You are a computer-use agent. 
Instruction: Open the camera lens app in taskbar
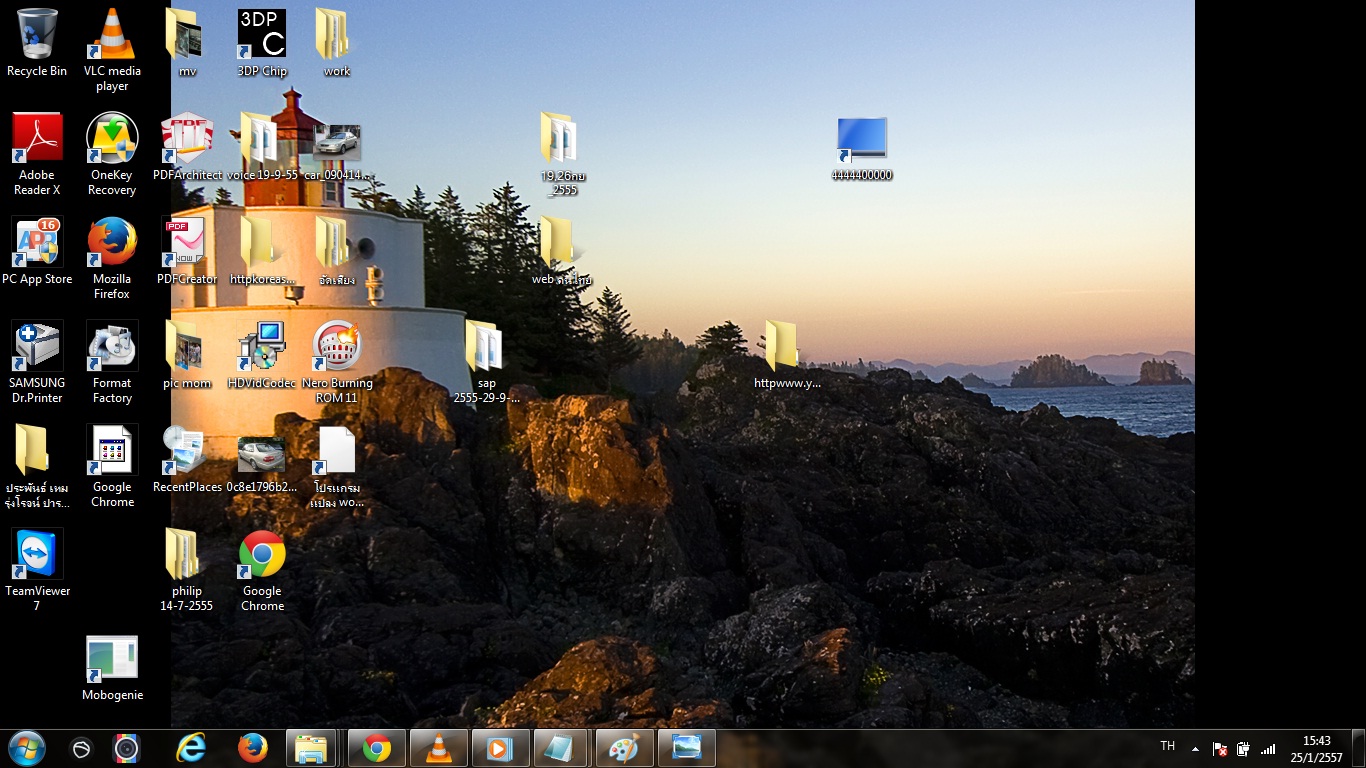pos(126,749)
